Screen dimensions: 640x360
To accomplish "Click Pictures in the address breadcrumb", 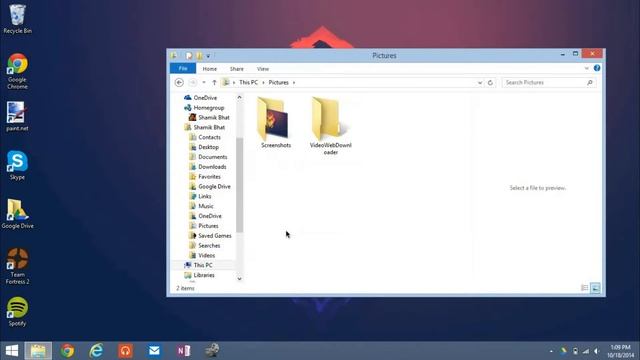I will [x=278, y=82].
